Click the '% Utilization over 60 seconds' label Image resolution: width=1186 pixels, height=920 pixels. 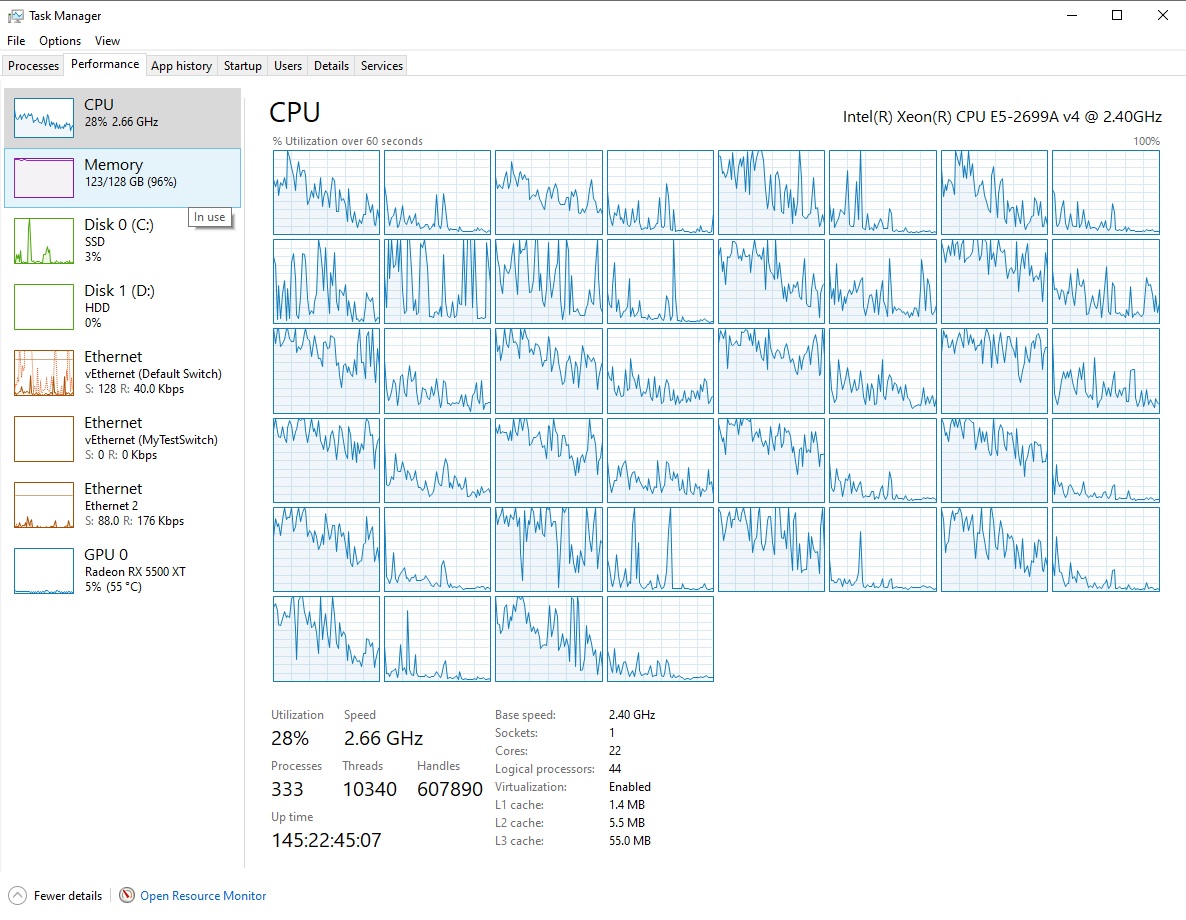click(347, 141)
